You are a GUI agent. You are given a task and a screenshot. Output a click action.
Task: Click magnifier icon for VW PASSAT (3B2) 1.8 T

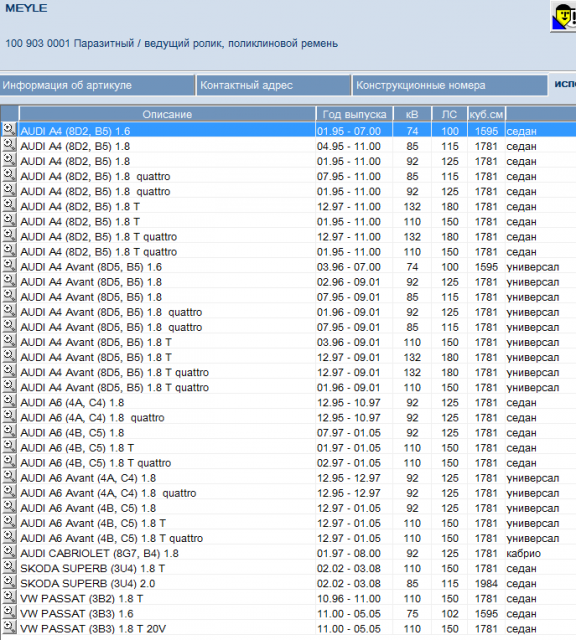tap(9, 598)
